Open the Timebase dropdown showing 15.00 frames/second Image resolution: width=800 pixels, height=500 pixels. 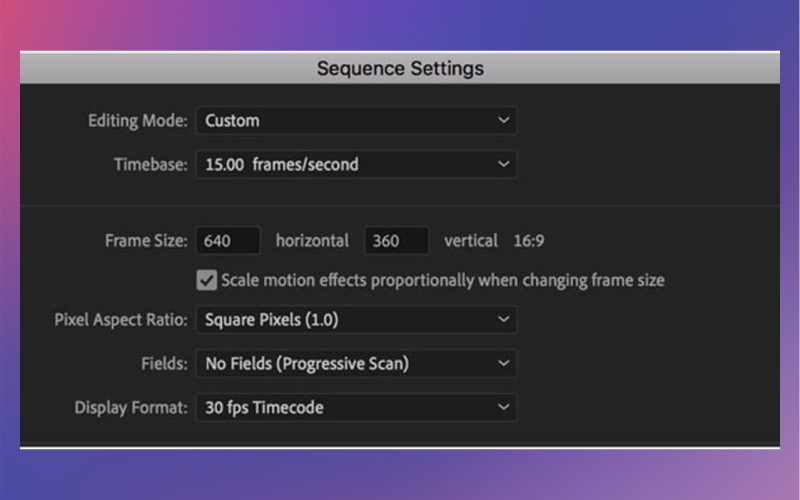(x=356, y=164)
